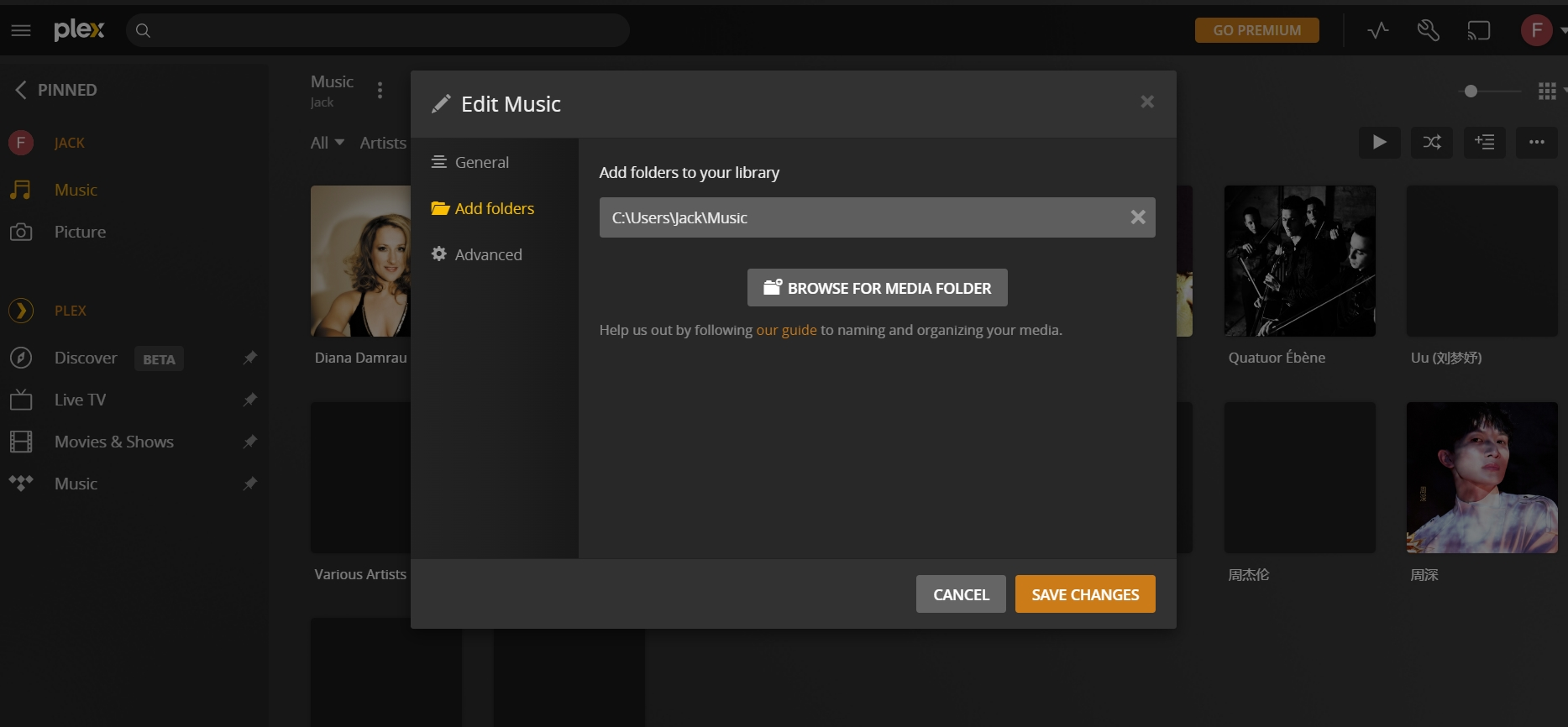Open the Uu (刘梦妤) artist tile

pos(1482,261)
